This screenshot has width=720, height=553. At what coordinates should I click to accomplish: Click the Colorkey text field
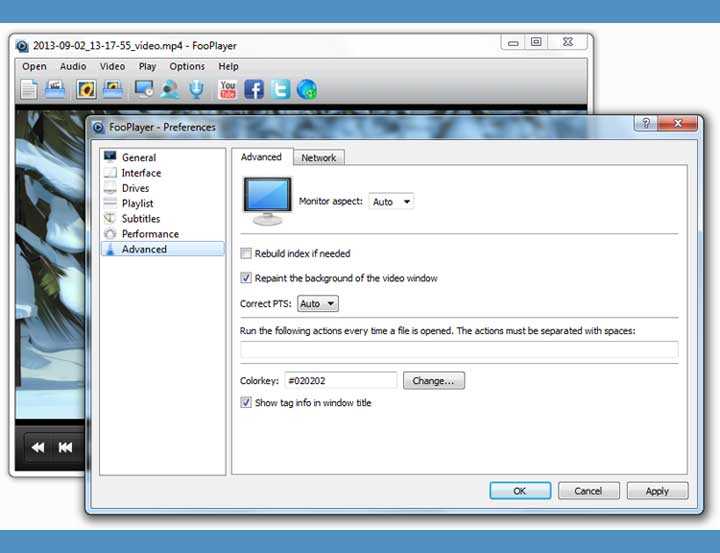click(341, 380)
